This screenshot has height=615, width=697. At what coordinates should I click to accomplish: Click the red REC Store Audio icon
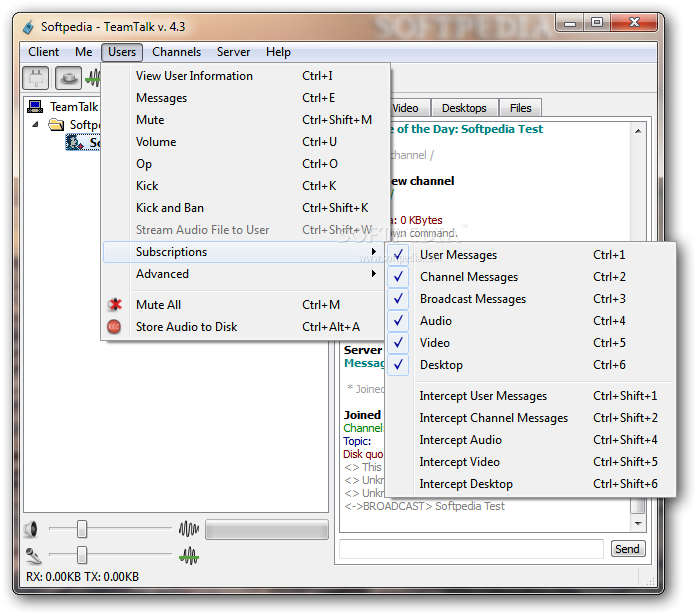click(114, 327)
